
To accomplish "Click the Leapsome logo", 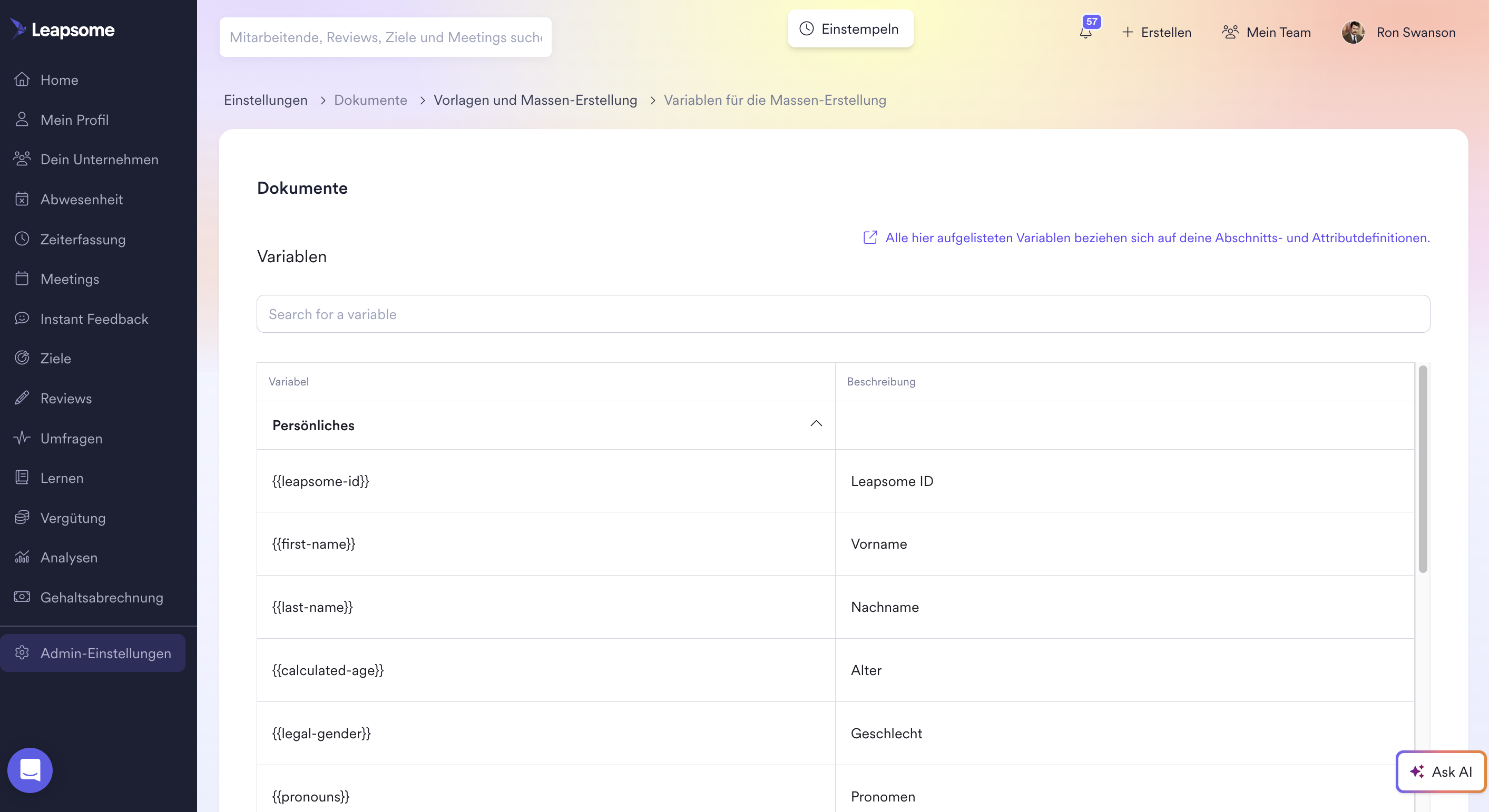I will (62, 29).
